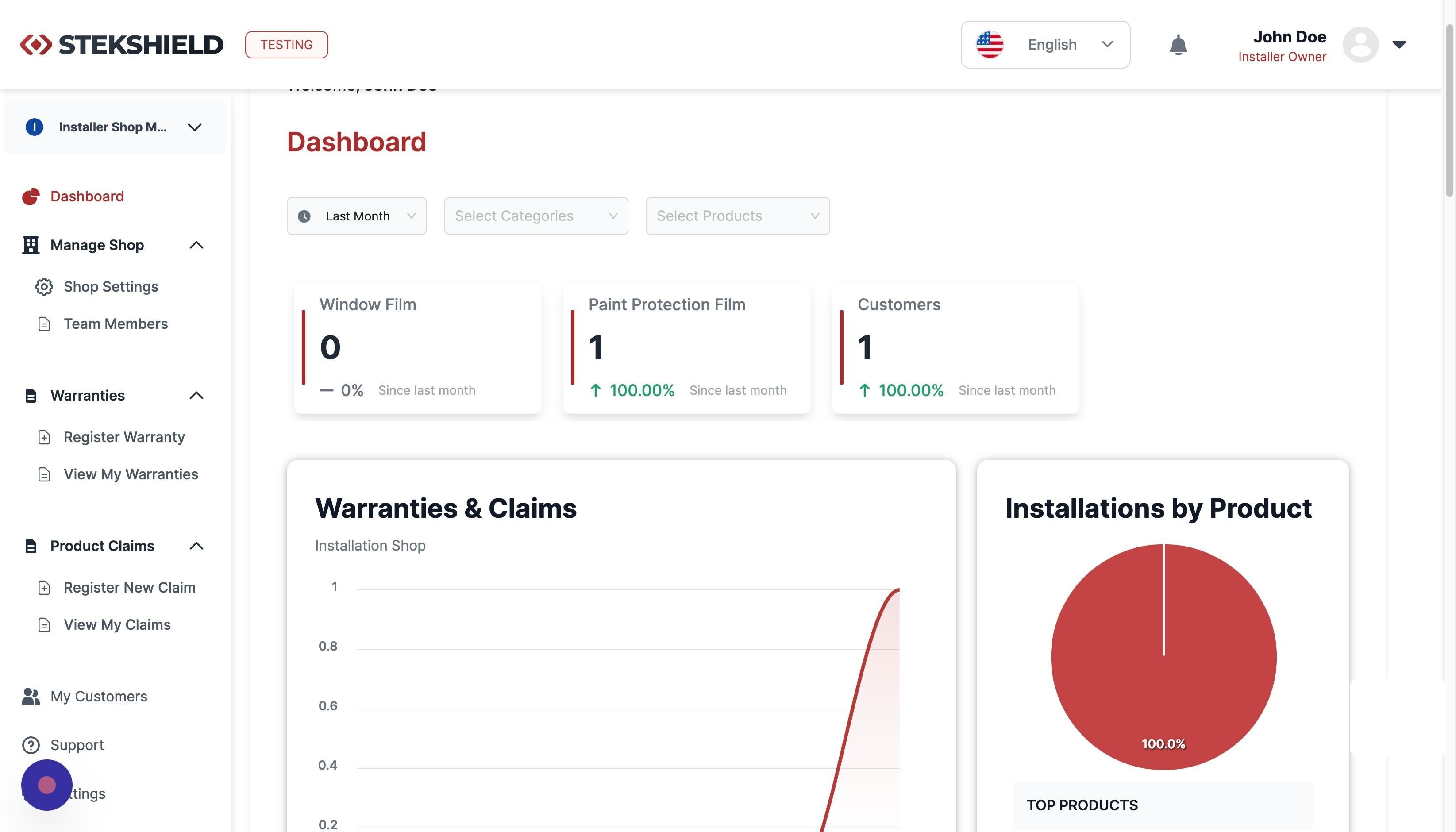The image size is (1456, 832).
Task: Click the Paint Protection Film stat card
Action: (x=686, y=347)
